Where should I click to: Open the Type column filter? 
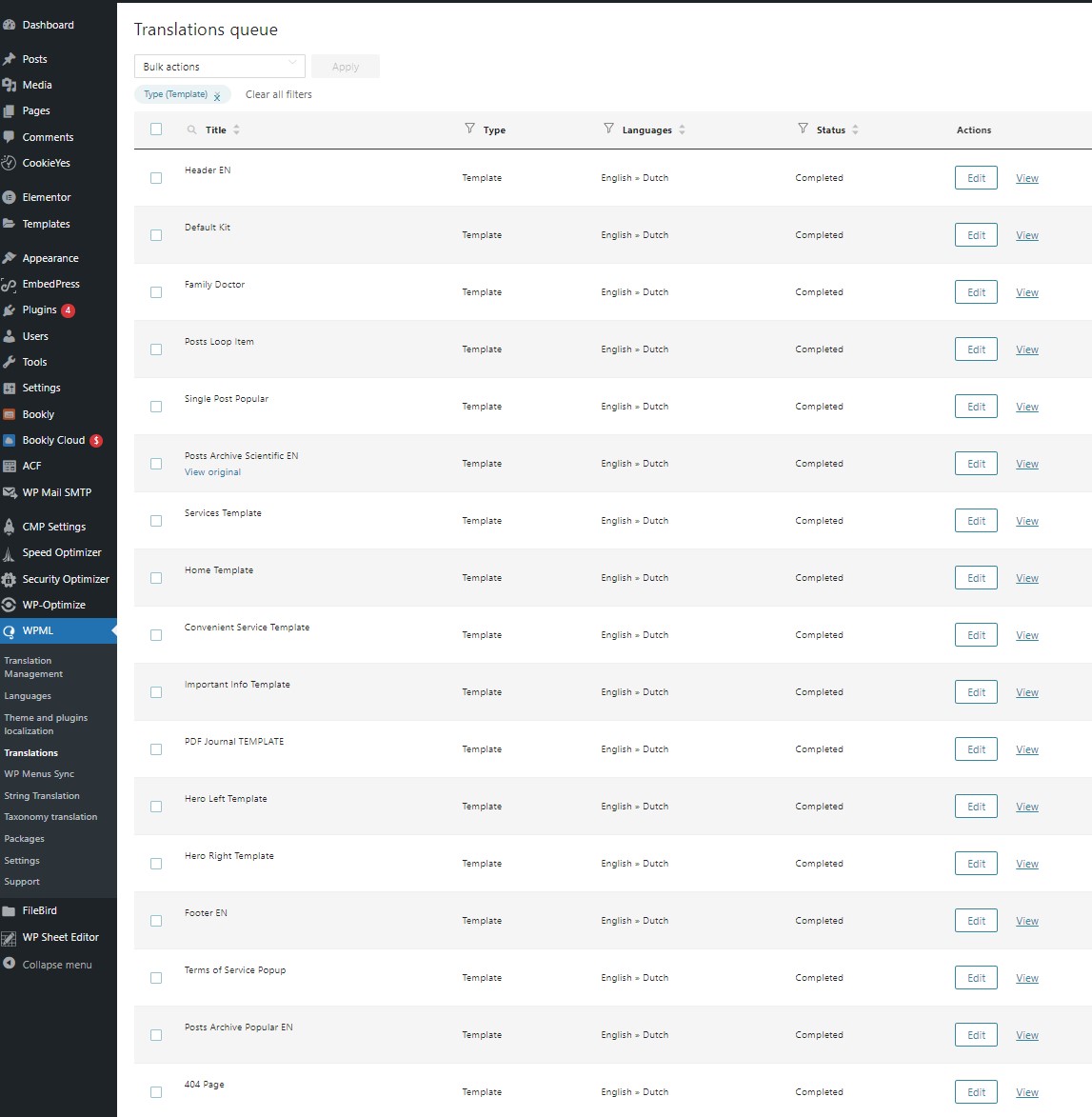[x=469, y=129]
